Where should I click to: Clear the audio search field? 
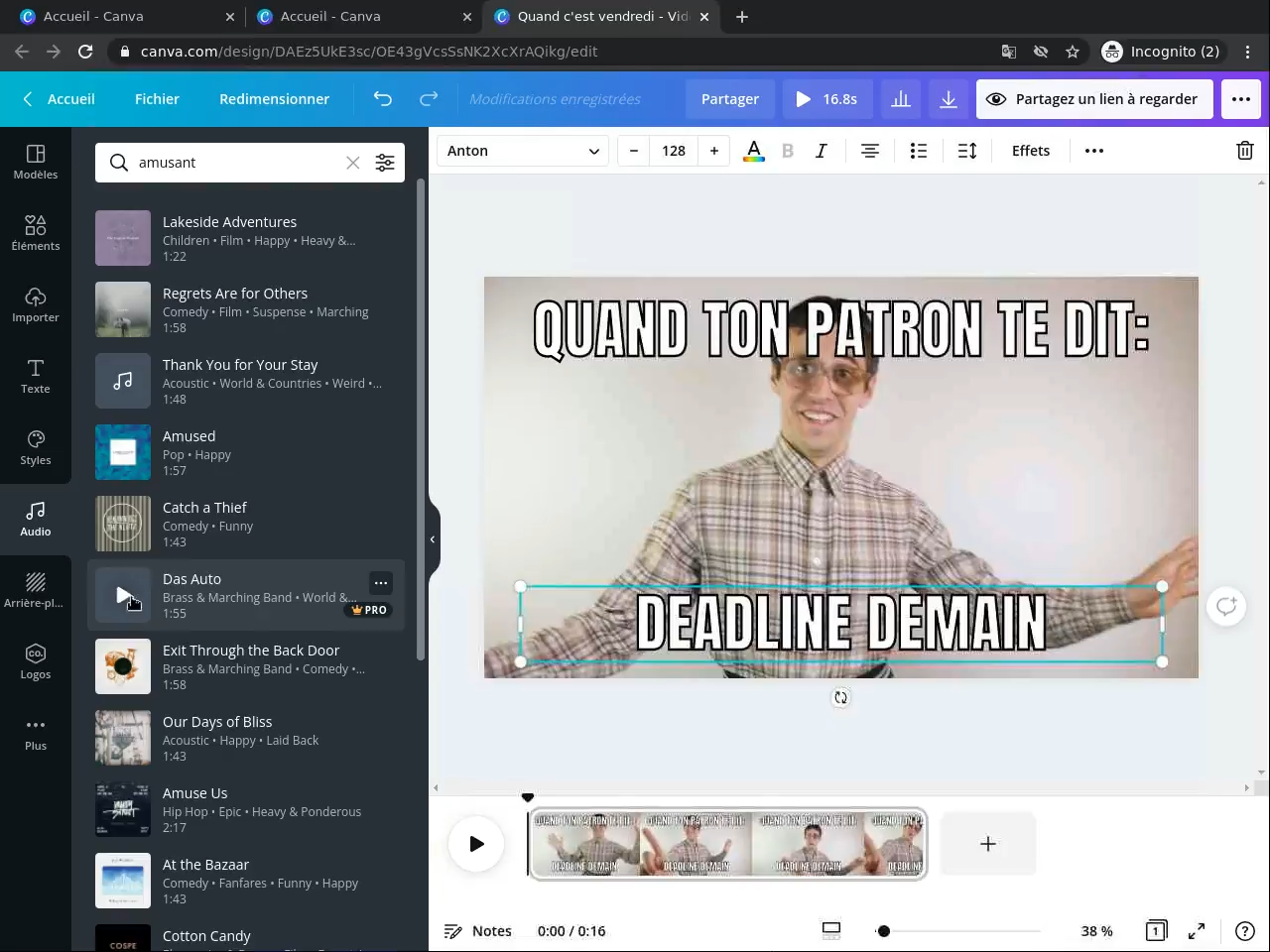tap(352, 163)
